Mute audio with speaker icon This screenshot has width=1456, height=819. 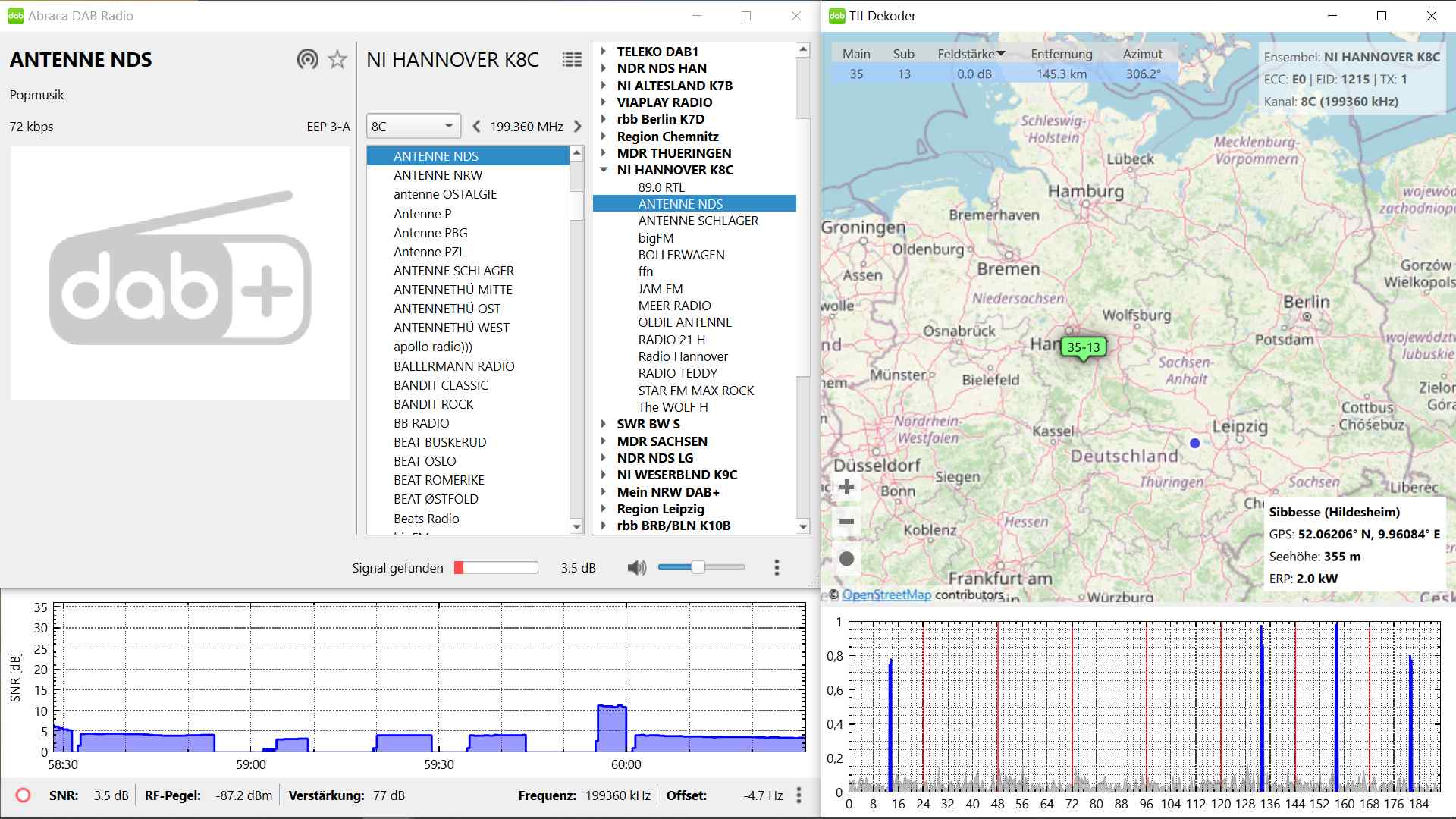637,568
